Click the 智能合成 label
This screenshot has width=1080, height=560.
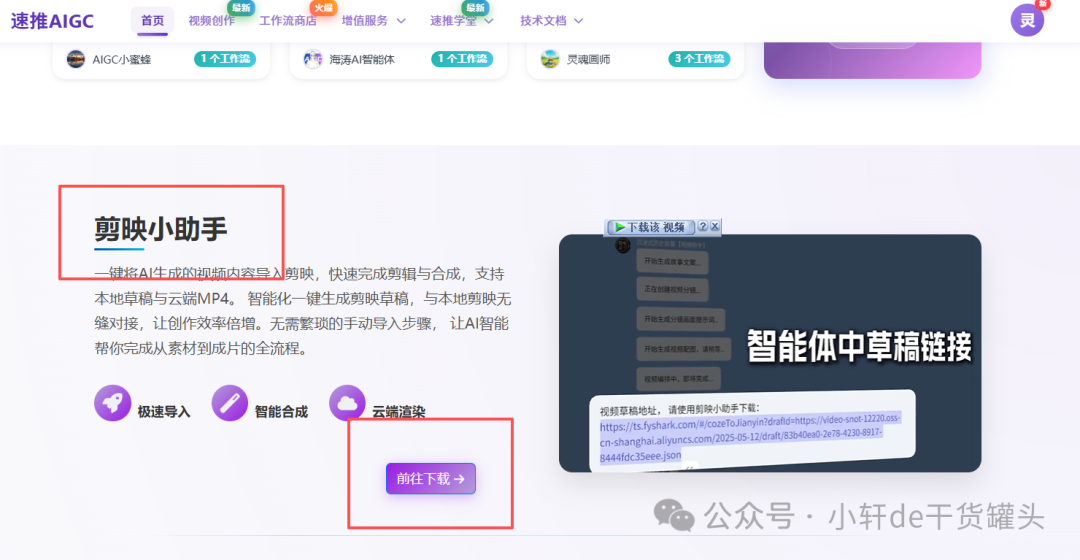(281, 412)
